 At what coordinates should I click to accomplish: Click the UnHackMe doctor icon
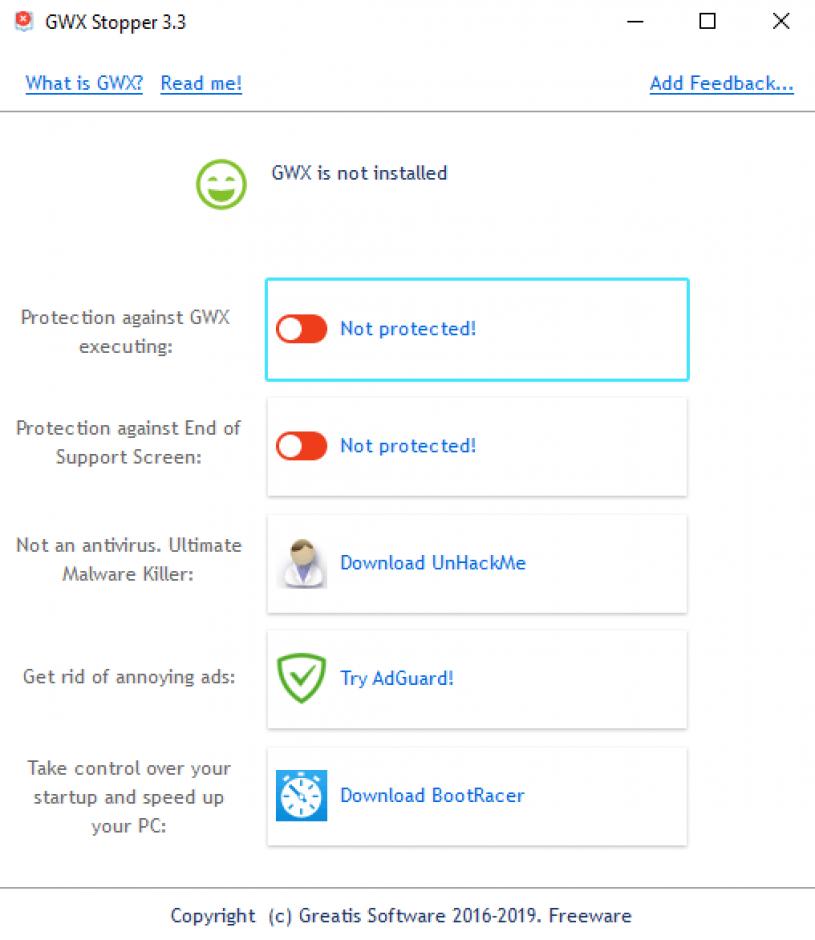(302, 563)
